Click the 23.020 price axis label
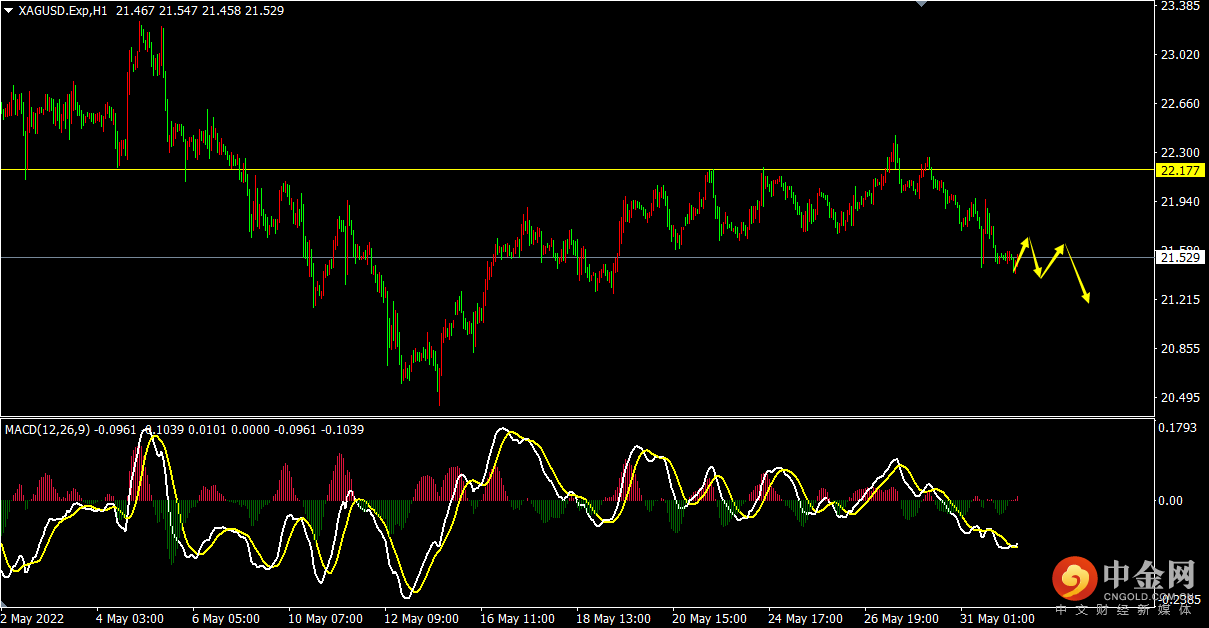The image size is (1209, 628). [x=1178, y=55]
